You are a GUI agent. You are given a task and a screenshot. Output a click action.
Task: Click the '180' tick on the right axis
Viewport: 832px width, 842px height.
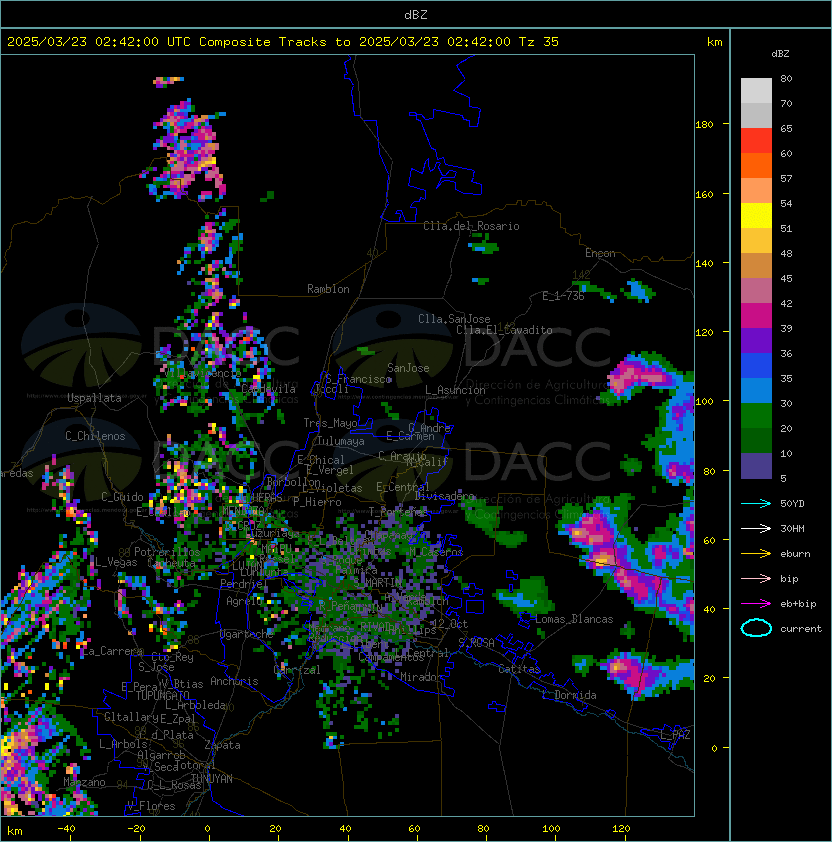click(704, 125)
